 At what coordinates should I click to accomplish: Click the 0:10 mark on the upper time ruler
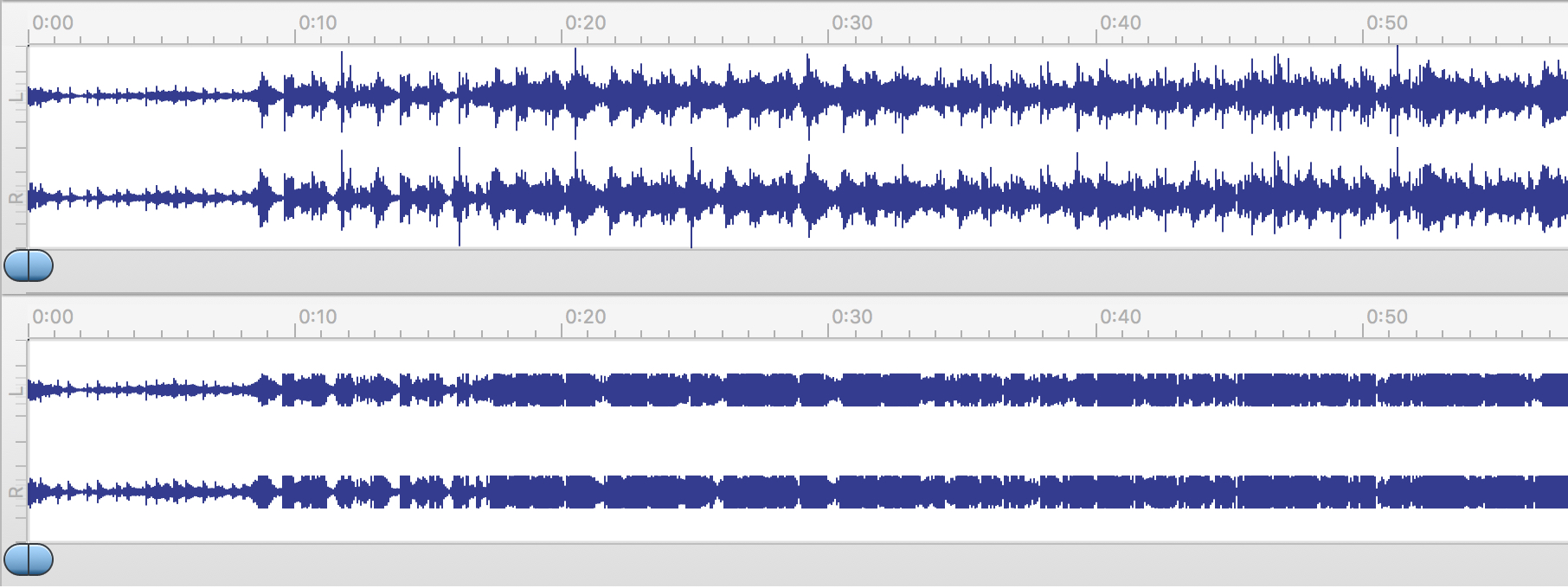pos(317,23)
